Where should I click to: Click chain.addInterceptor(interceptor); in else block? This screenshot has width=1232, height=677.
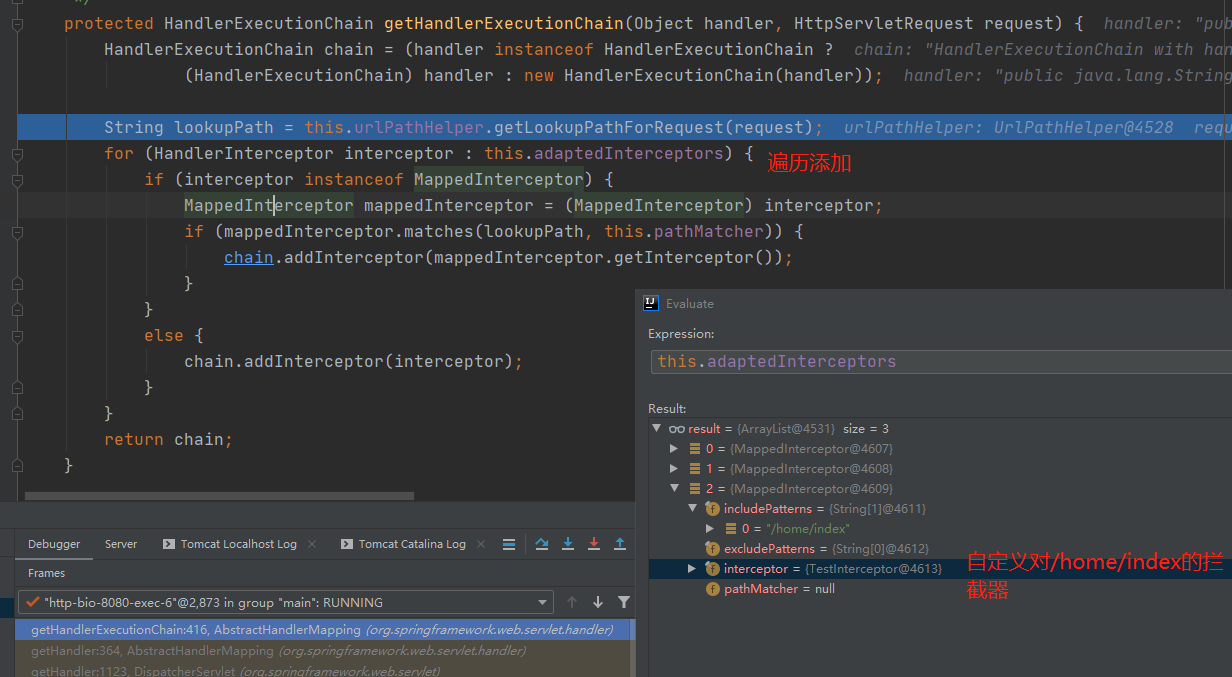(353, 361)
